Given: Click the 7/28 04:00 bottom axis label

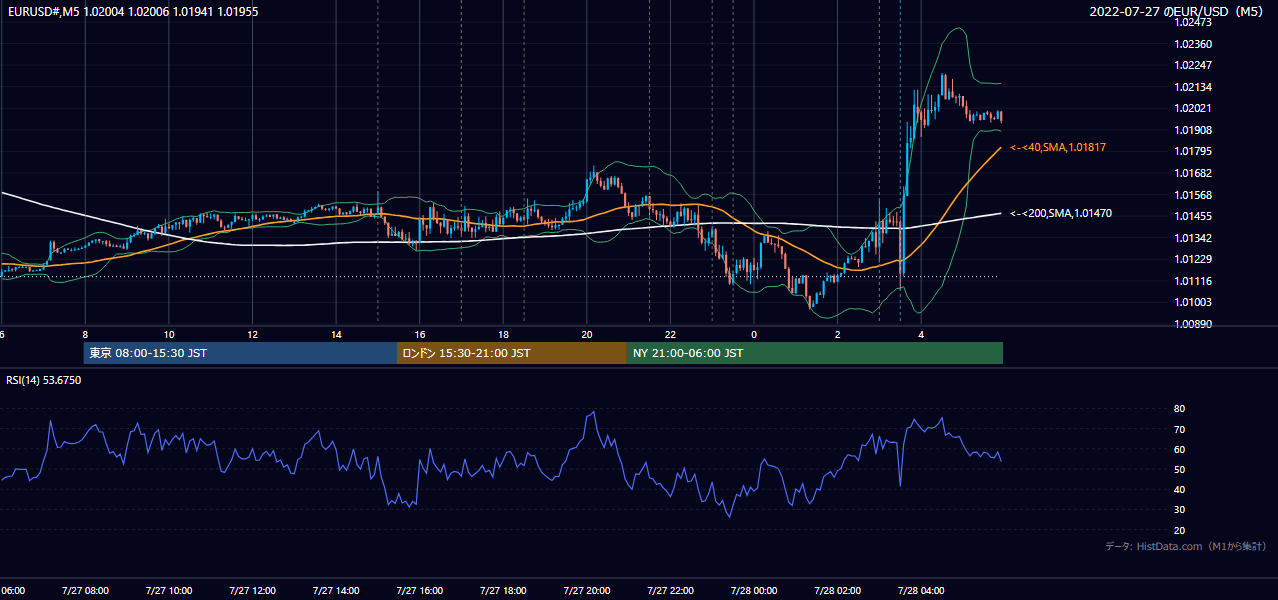Looking at the screenshot, I should point(922,590).
